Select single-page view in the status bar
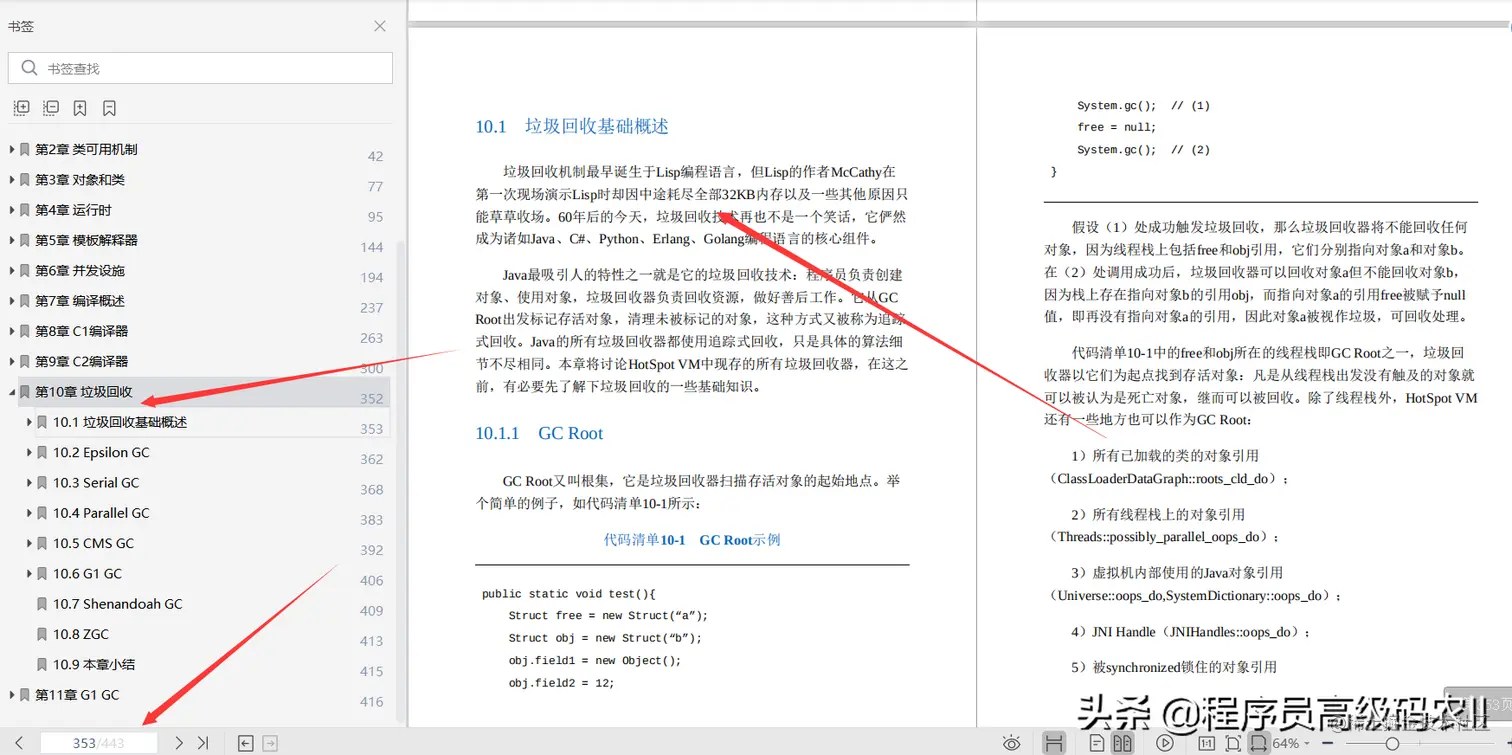1512x755 pixels. click(x=1097, y=744)
